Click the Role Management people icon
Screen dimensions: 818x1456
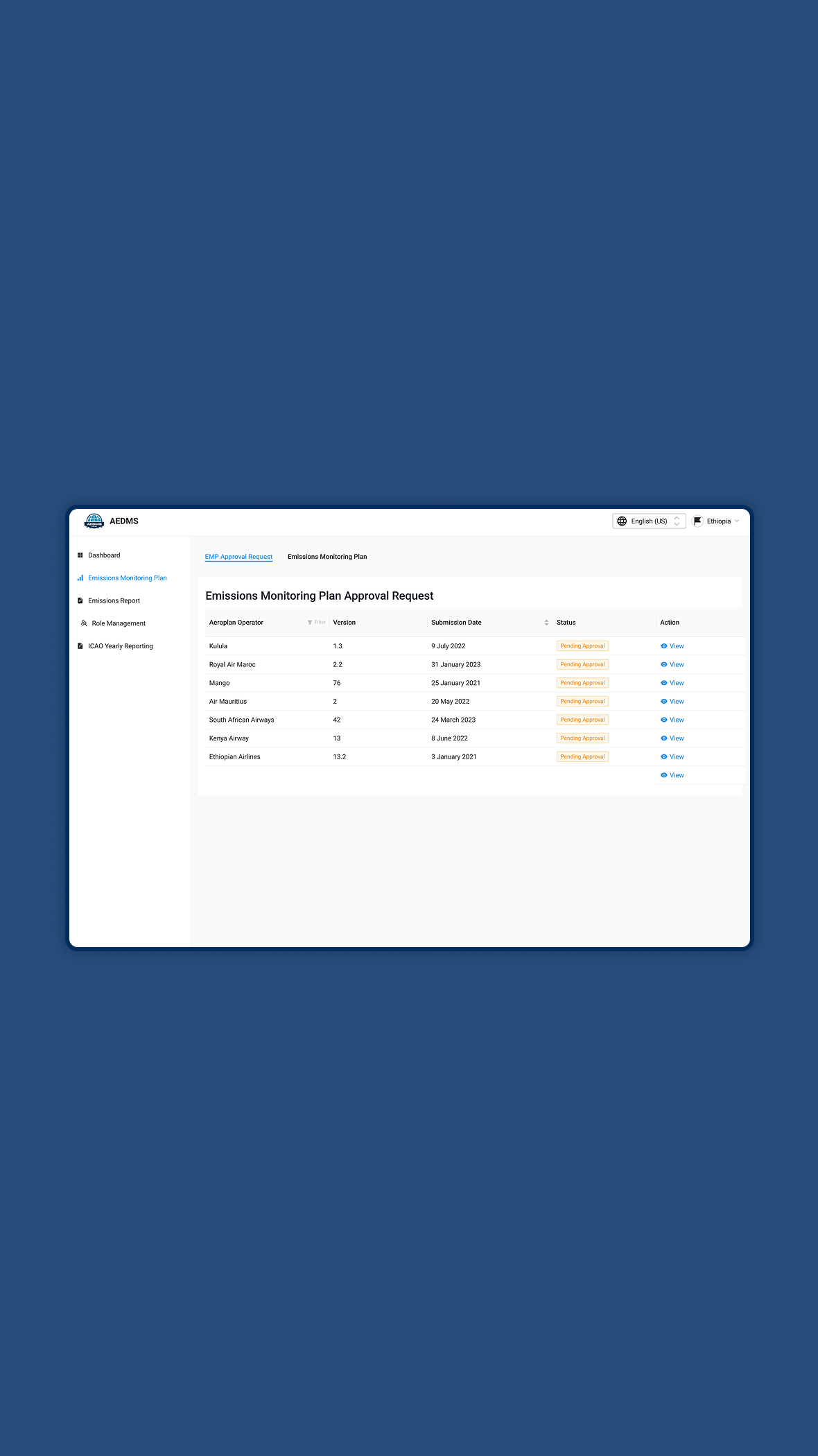[x=84, y=623]
